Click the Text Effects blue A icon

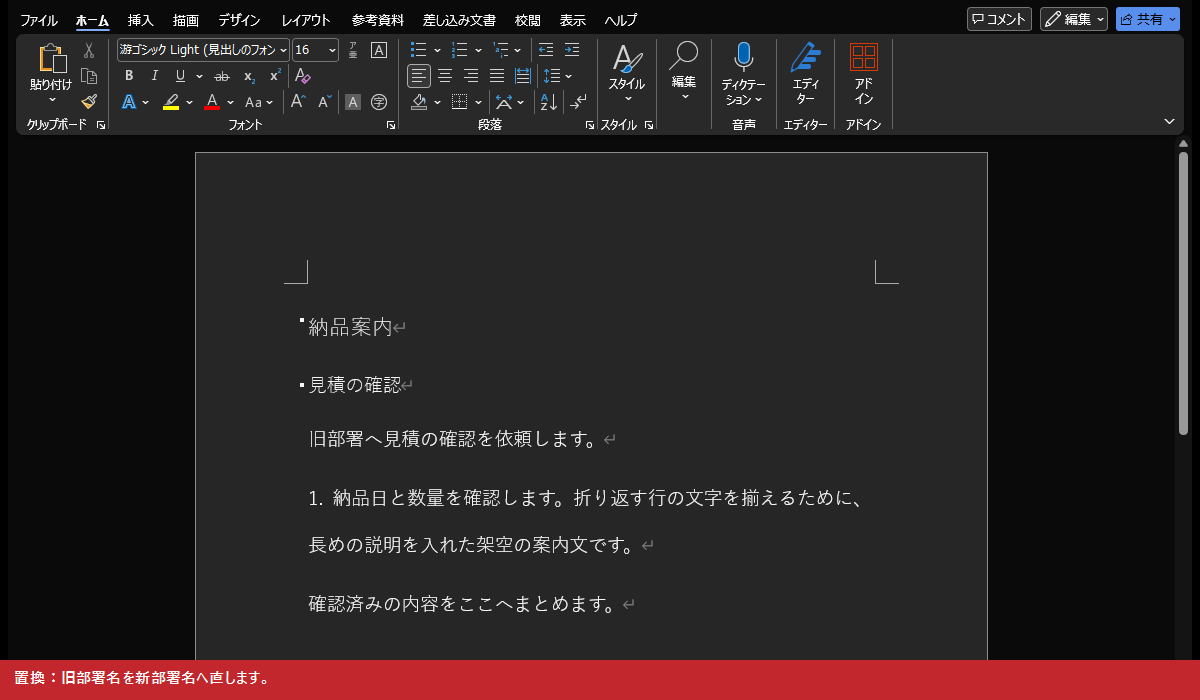tap(129, 102)
